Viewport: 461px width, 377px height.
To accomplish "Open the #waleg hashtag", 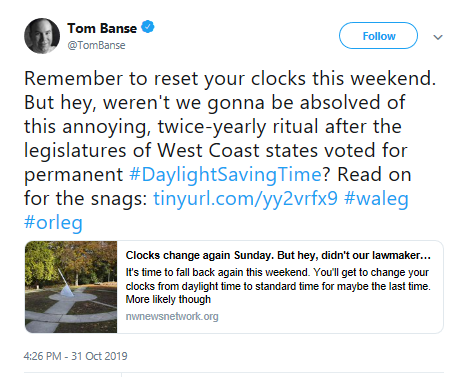I will [376, 198].
